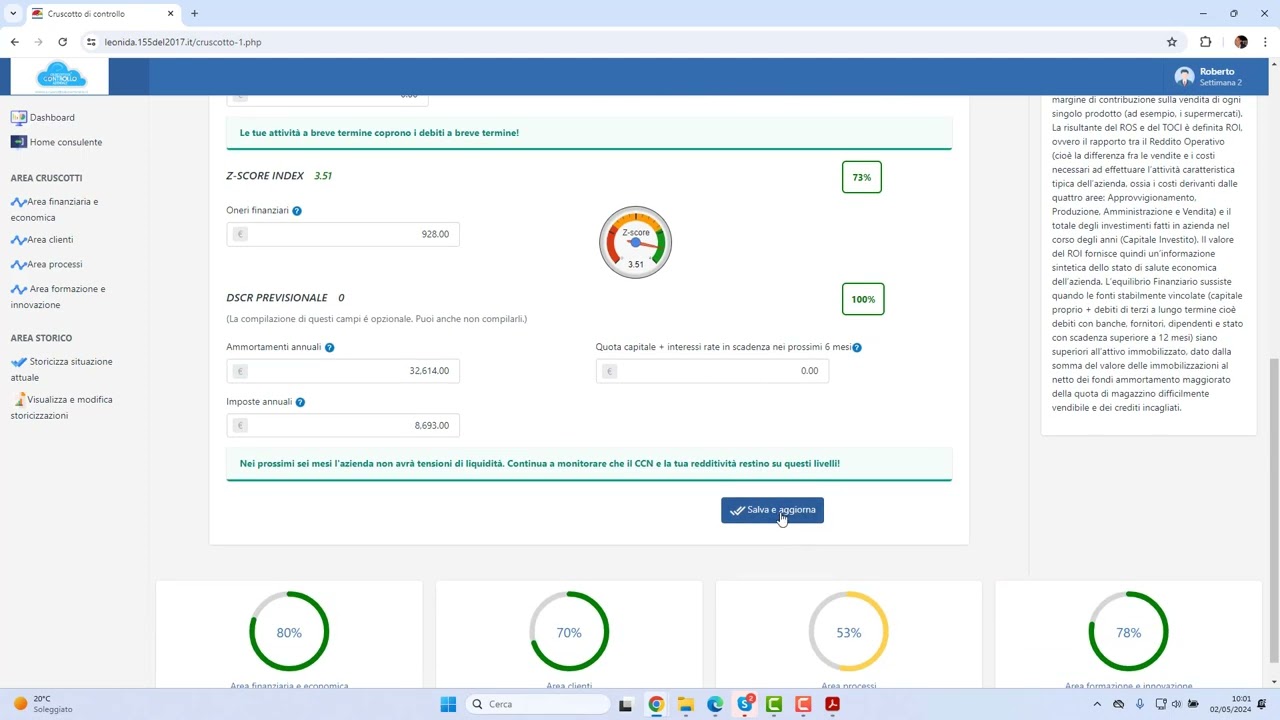Open the tab search dropdown arrow
Screen dimensions: 1280x720
13,14
